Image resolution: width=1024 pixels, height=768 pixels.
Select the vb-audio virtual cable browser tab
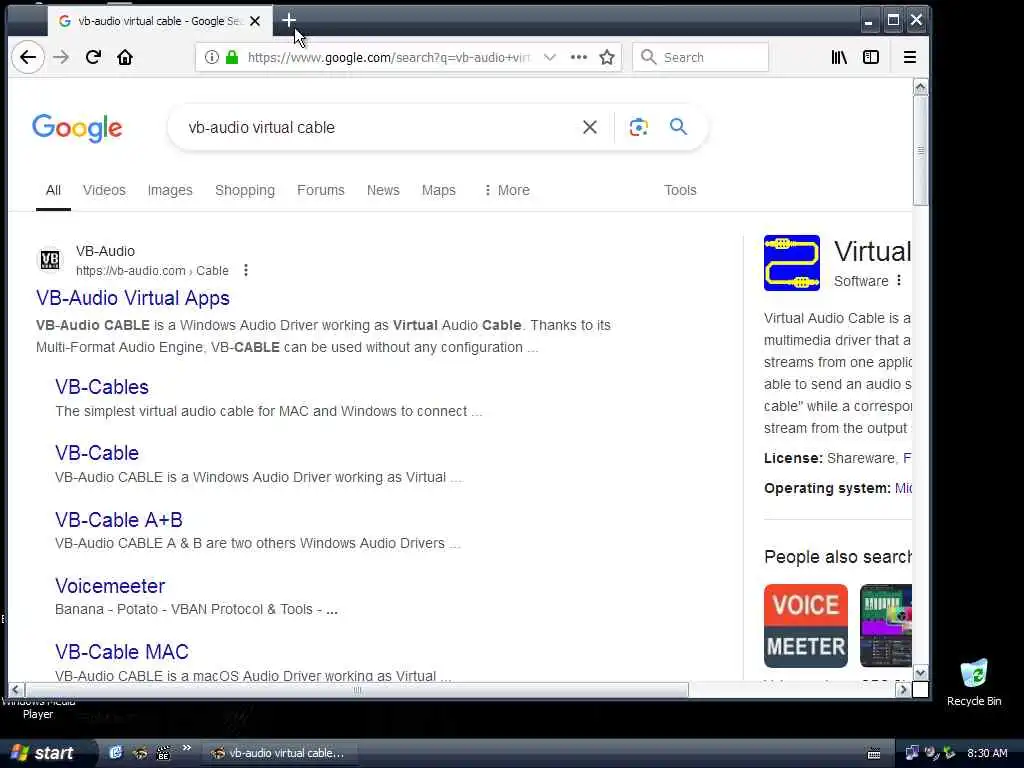tap(159, 21)
